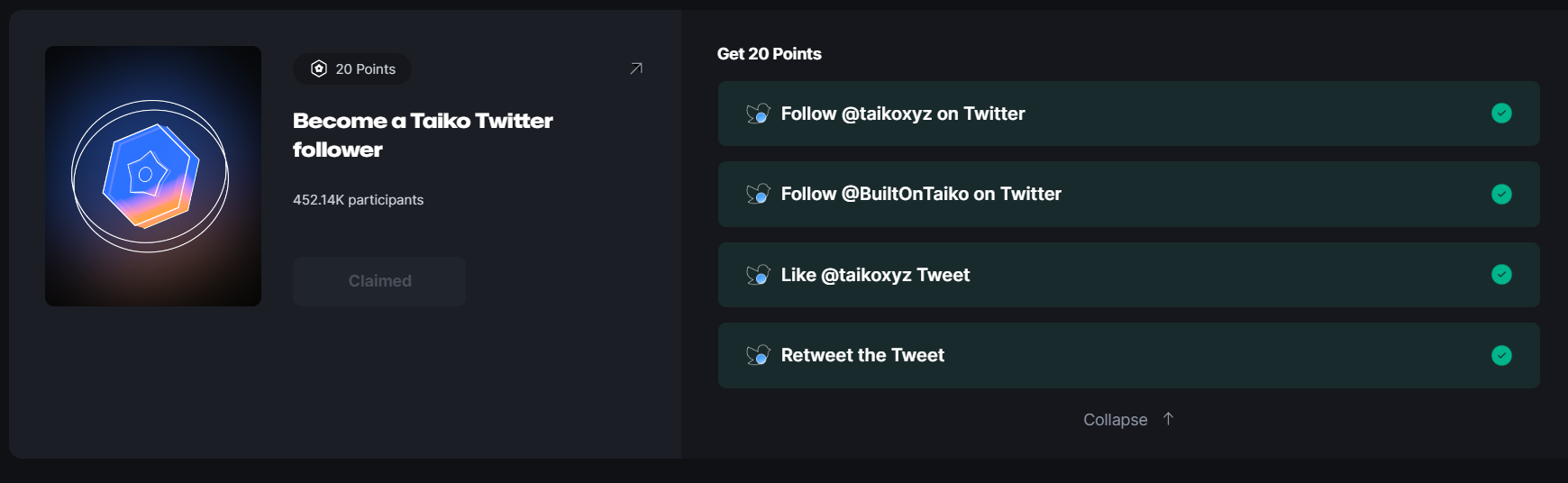
Task: Click the 20 Points badge
Action: (x=352, y=68)
